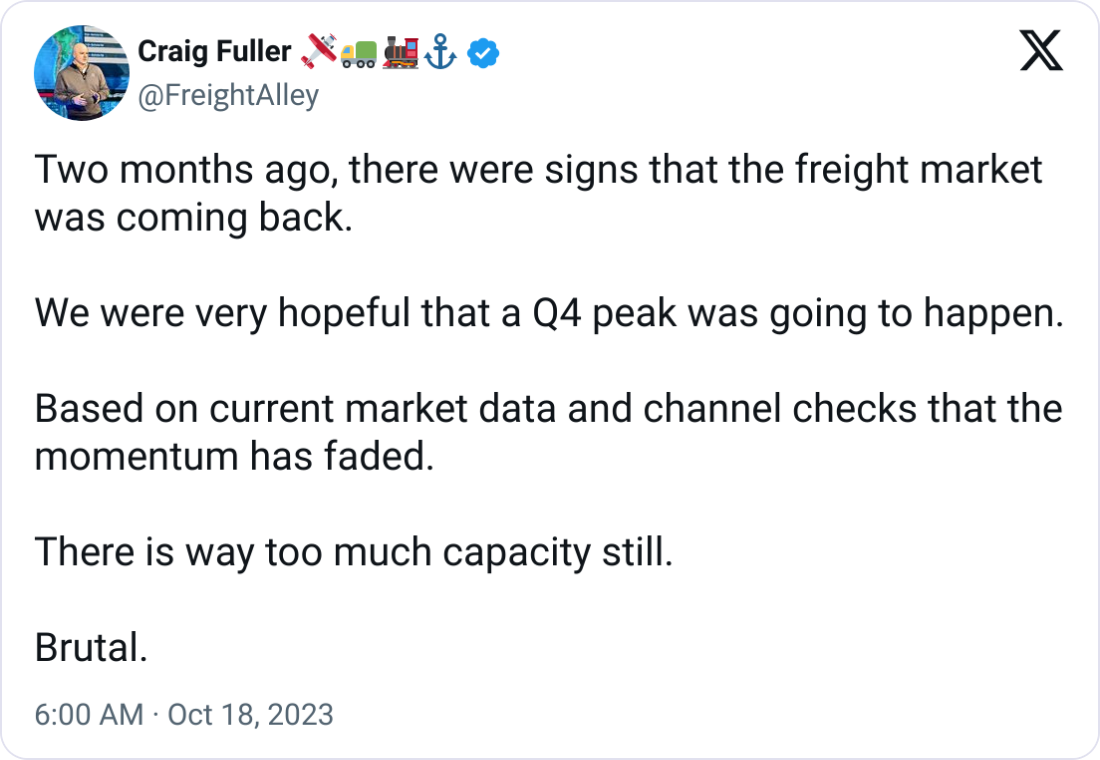Image resolution: width=1100 pixels, height=760 pixels.
Task: Click the line starting "Based on current market data"
Action: (x=548, y=410)
